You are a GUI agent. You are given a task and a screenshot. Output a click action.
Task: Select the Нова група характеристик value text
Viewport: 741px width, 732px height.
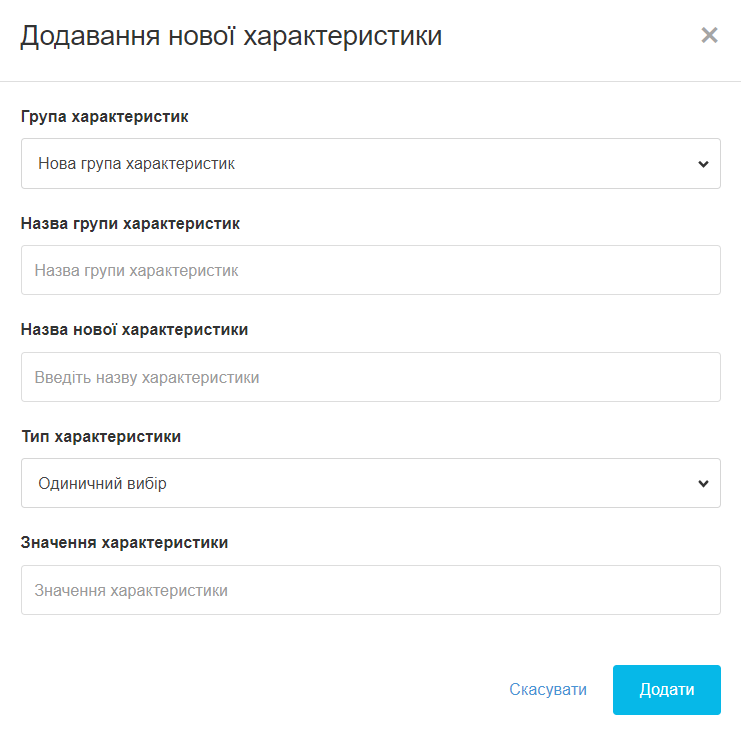click(x=136, y=164)
